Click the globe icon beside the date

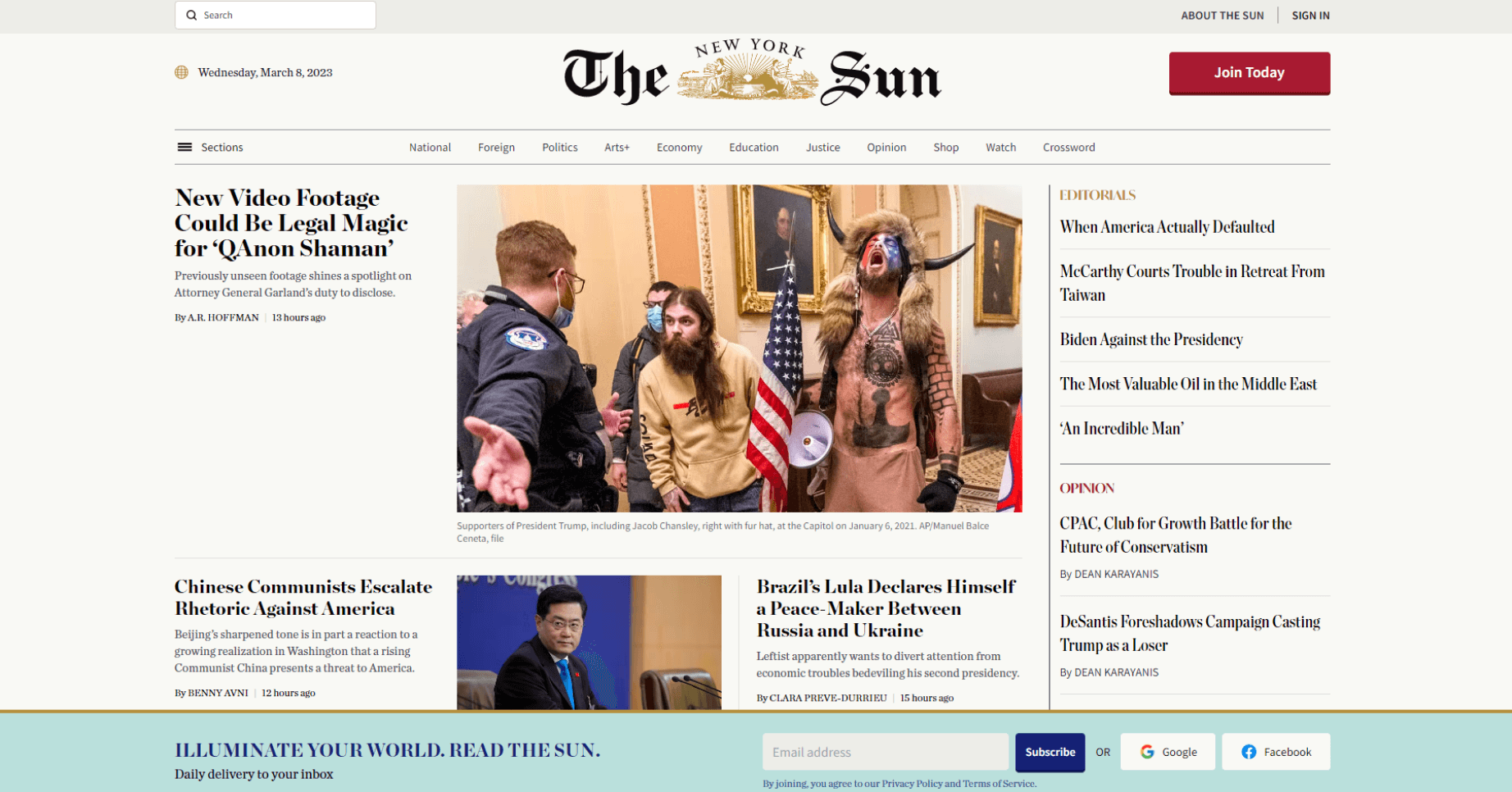[x=181, y=72]
